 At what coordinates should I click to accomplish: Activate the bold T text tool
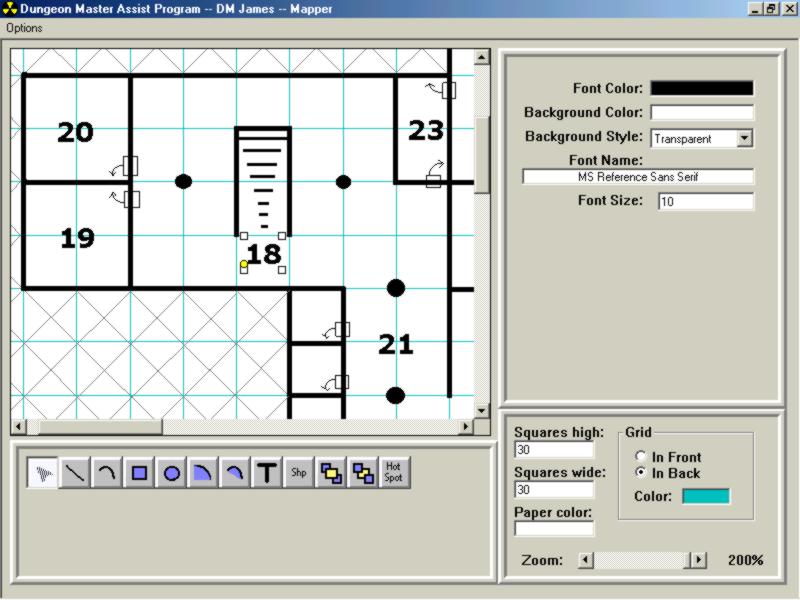266,473
